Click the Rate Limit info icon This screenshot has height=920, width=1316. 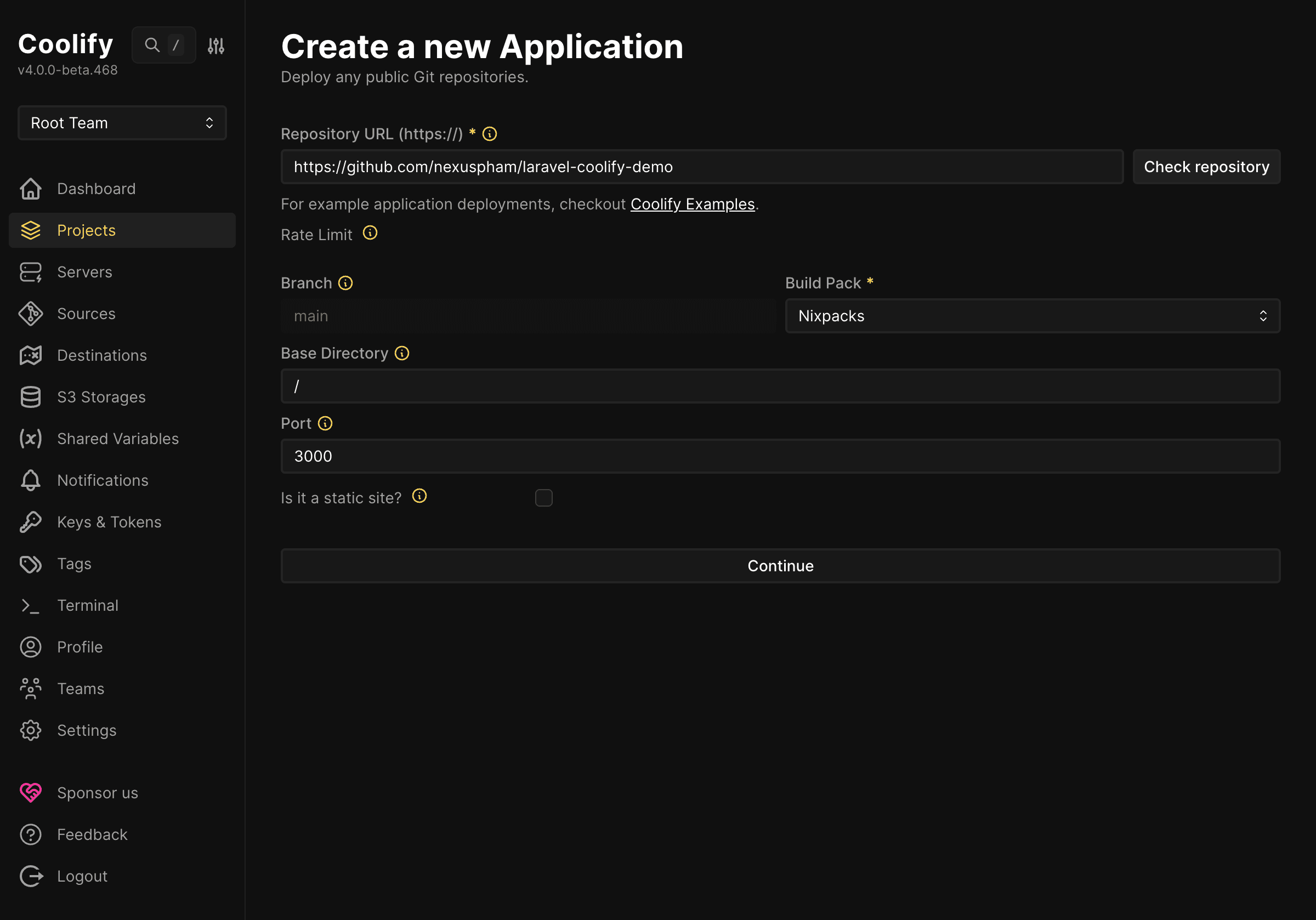pos(370,234)
